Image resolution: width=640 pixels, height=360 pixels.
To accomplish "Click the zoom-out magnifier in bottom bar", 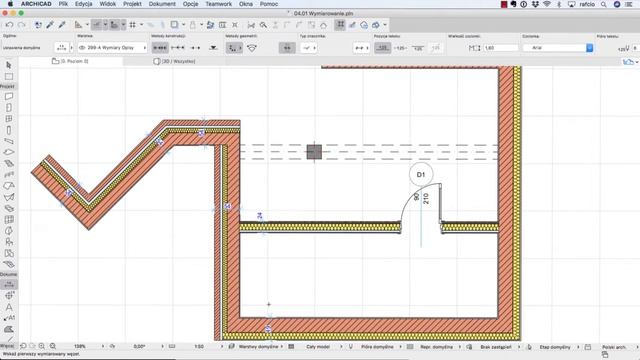I will point(53,346).
